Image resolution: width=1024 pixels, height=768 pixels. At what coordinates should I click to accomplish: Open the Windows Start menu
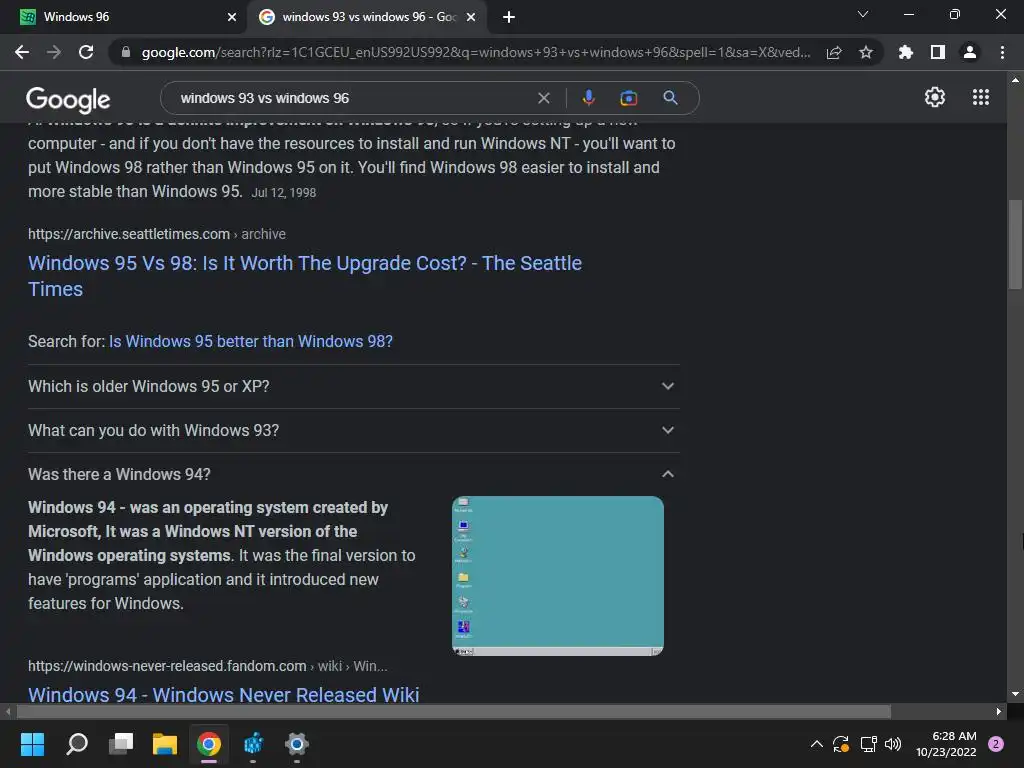[32, 744]
